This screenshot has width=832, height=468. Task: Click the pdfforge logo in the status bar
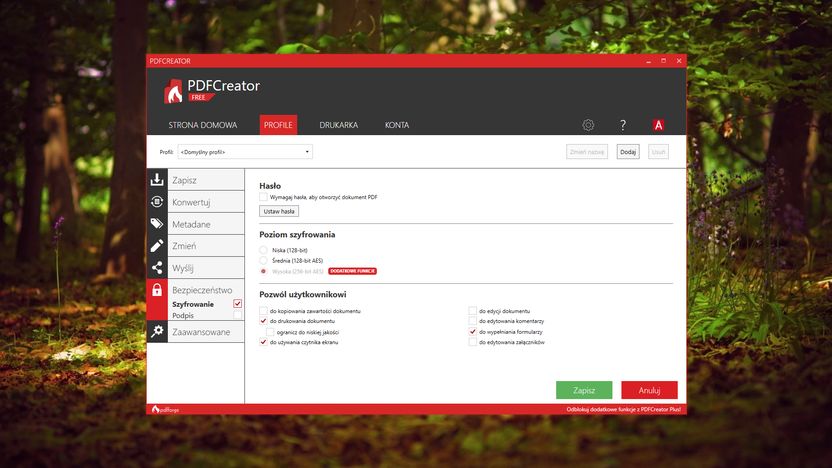(165, 410)
